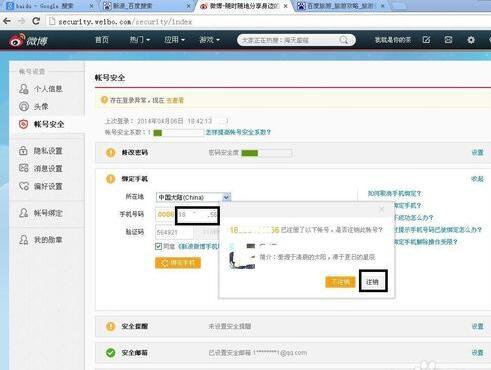Click the 头像 avatar icon in the sidebar
The image size is (491, 370).
(24, 106)
